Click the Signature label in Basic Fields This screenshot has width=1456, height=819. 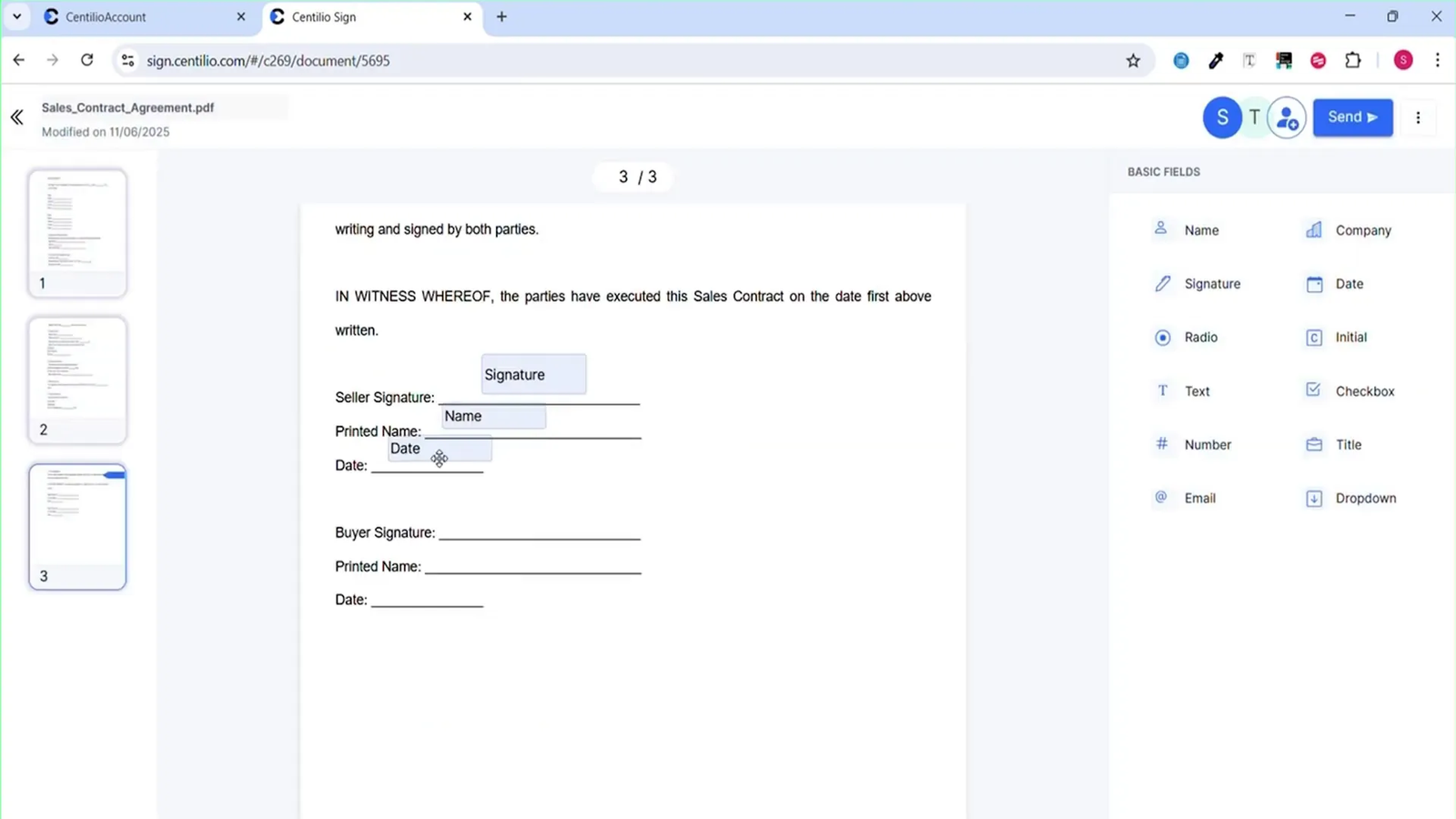[x=1212, y=284]
